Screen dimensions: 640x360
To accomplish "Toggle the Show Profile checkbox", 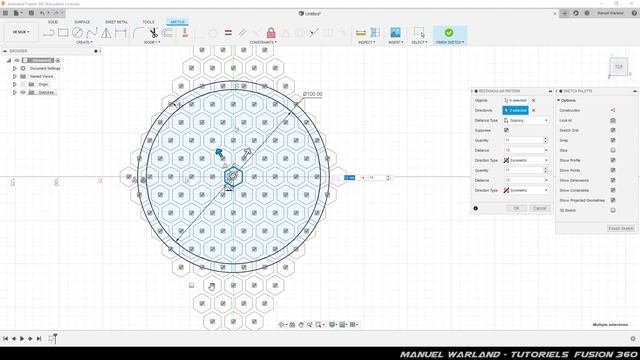I will pos(613,160).
